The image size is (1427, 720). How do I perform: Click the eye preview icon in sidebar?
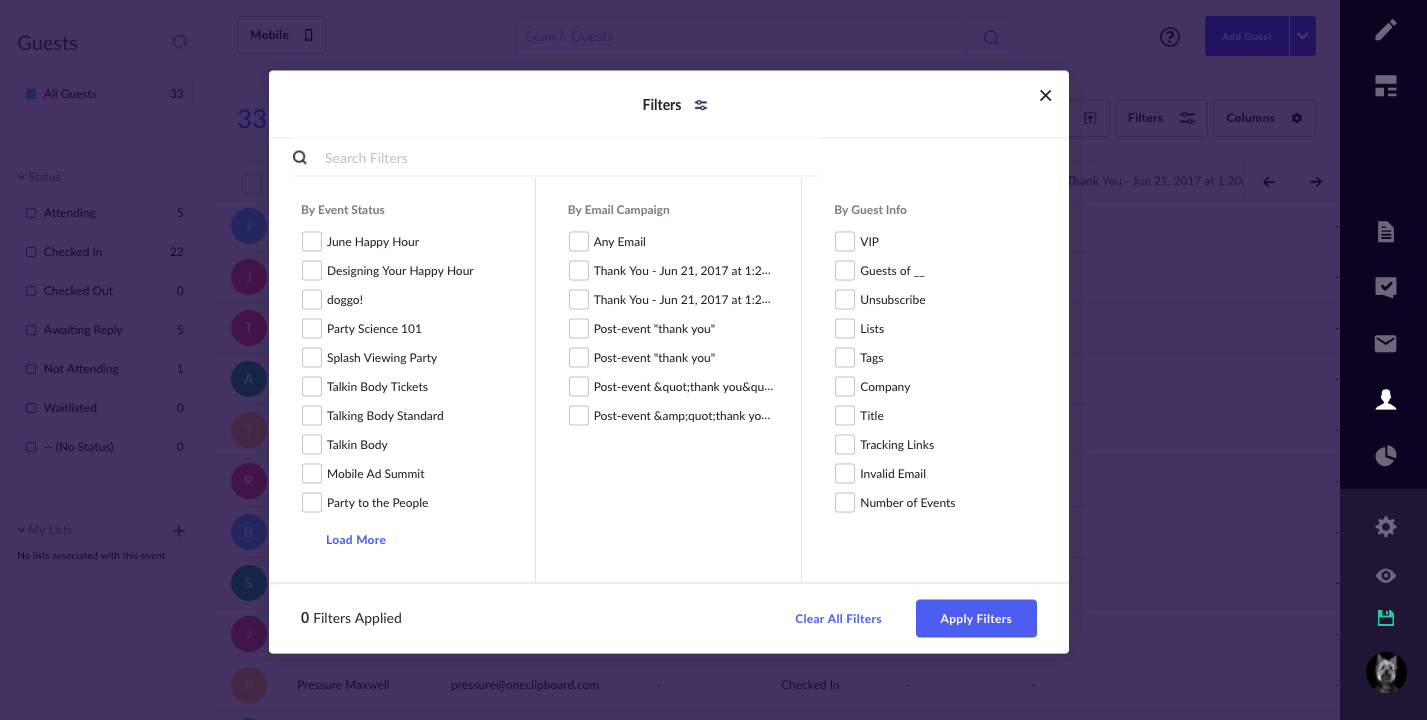click(x=1386, y=576)
